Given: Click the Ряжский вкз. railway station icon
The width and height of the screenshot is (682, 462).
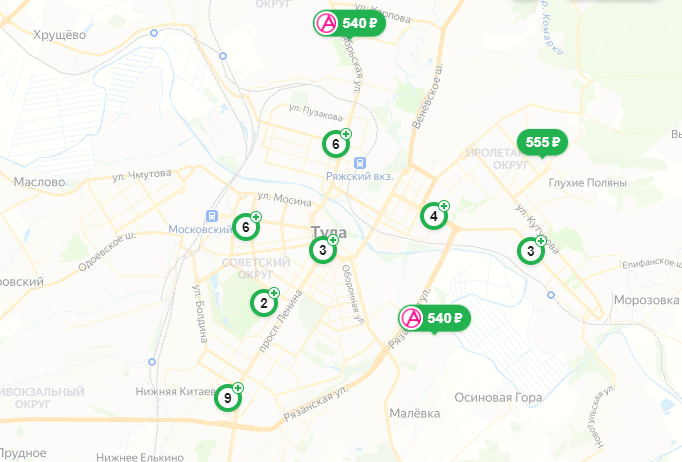Looking at the screenshot, I should [359, 163].
